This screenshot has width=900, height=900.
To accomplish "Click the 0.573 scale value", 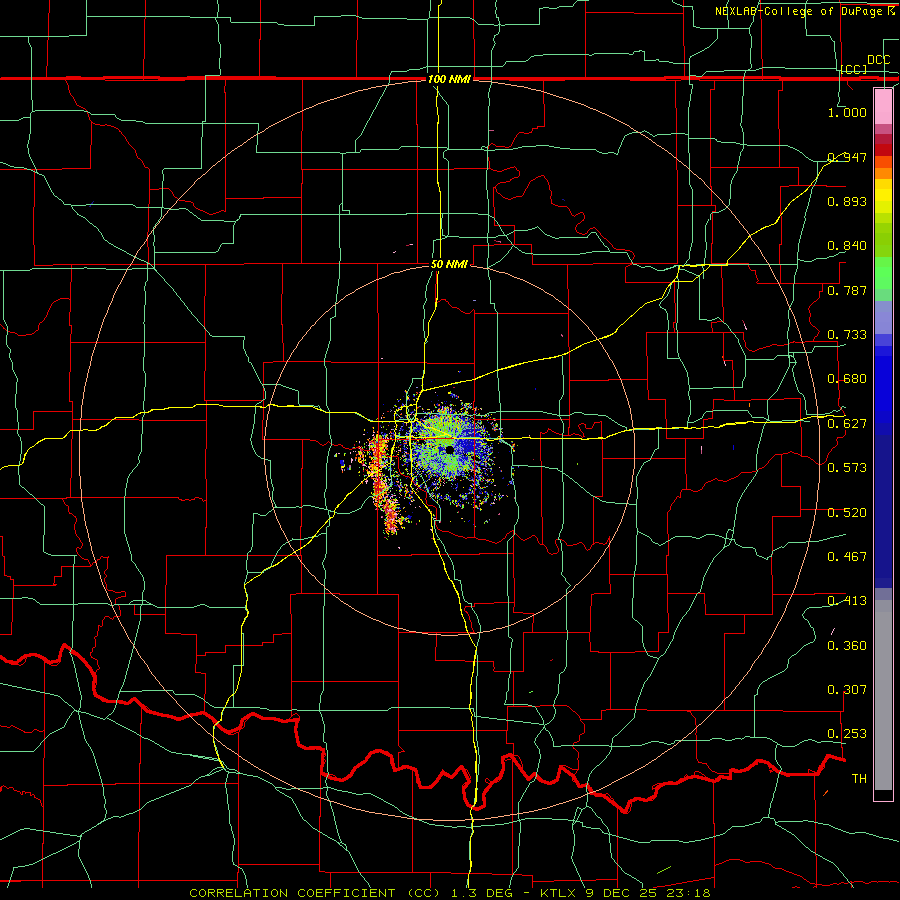I will [x=847, y=468].
